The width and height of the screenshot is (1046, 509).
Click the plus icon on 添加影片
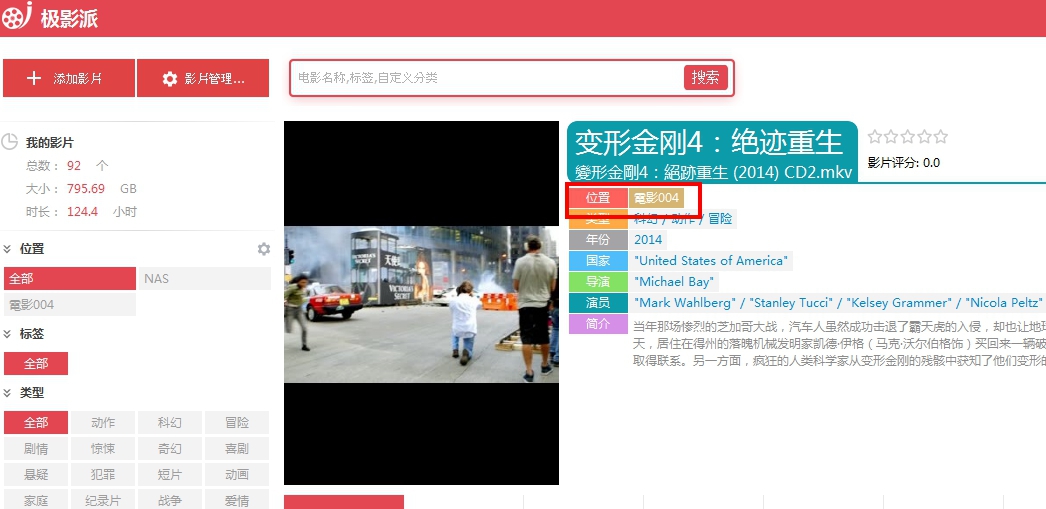[x=34, y=79]
